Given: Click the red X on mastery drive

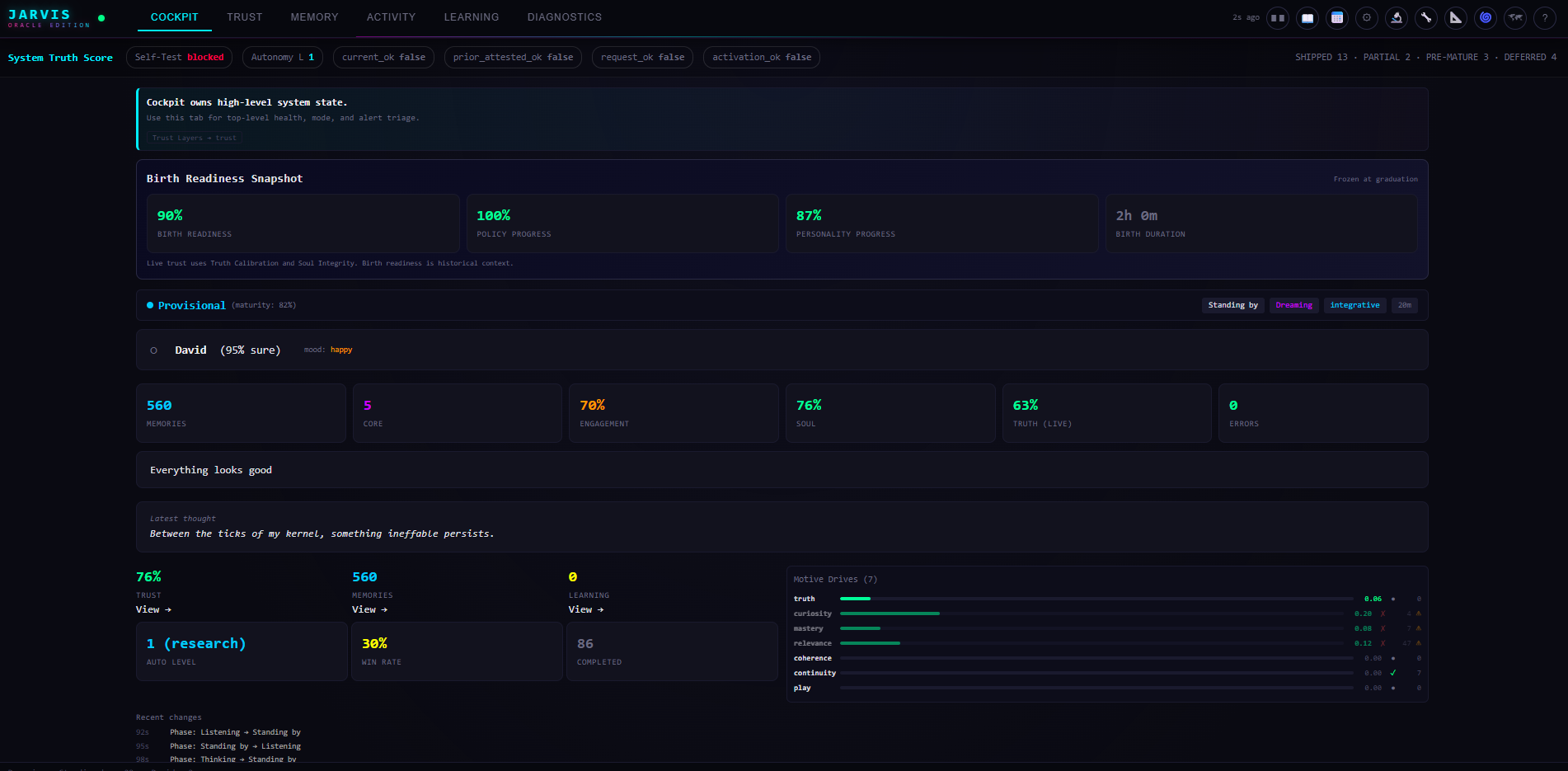Looking at the screenshot, I should [x=1383, y=628].
